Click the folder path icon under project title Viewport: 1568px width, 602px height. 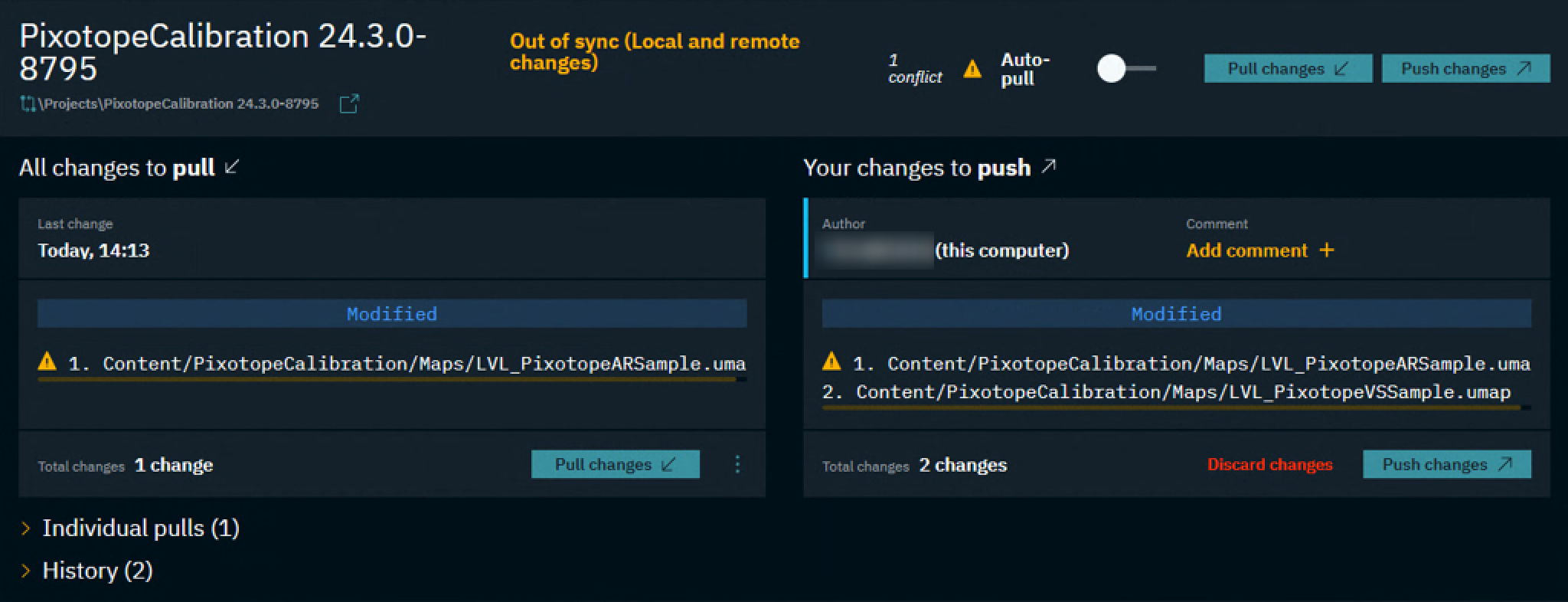click(28, 104)
